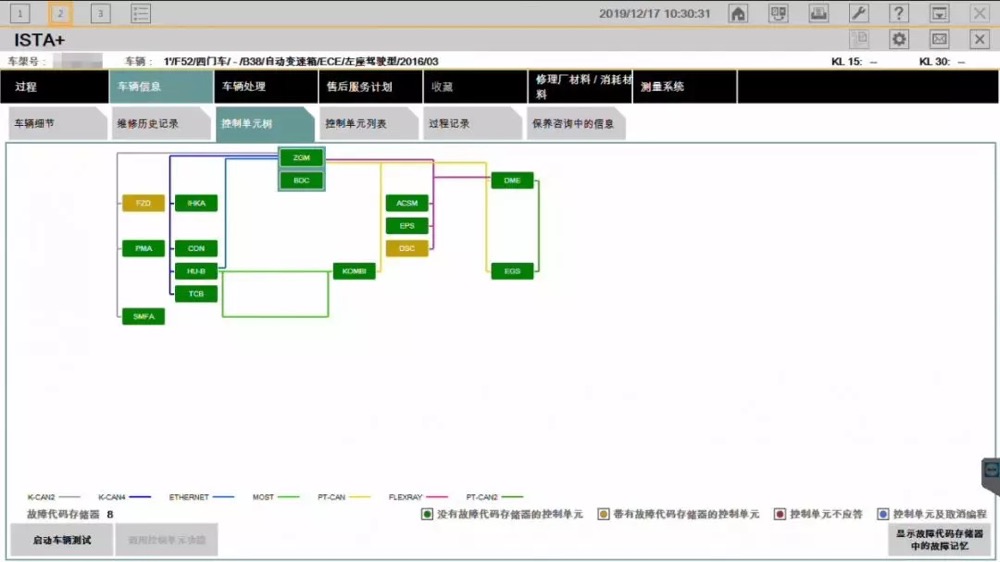Click the minimize-to-tray icon in top bar

(x=939, y=13)
